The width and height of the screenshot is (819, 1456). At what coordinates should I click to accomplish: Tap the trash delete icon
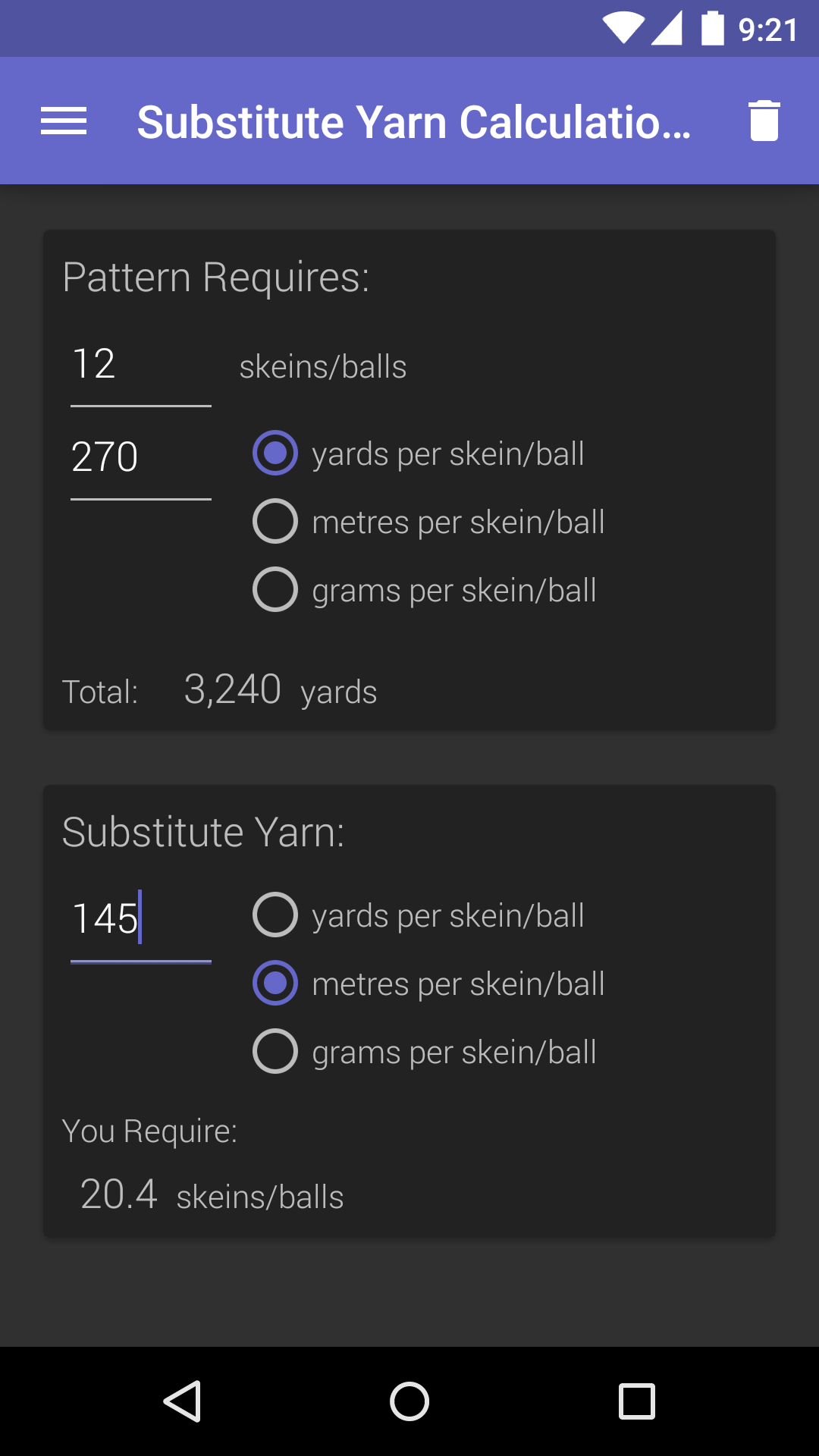[x=764, y=121]
